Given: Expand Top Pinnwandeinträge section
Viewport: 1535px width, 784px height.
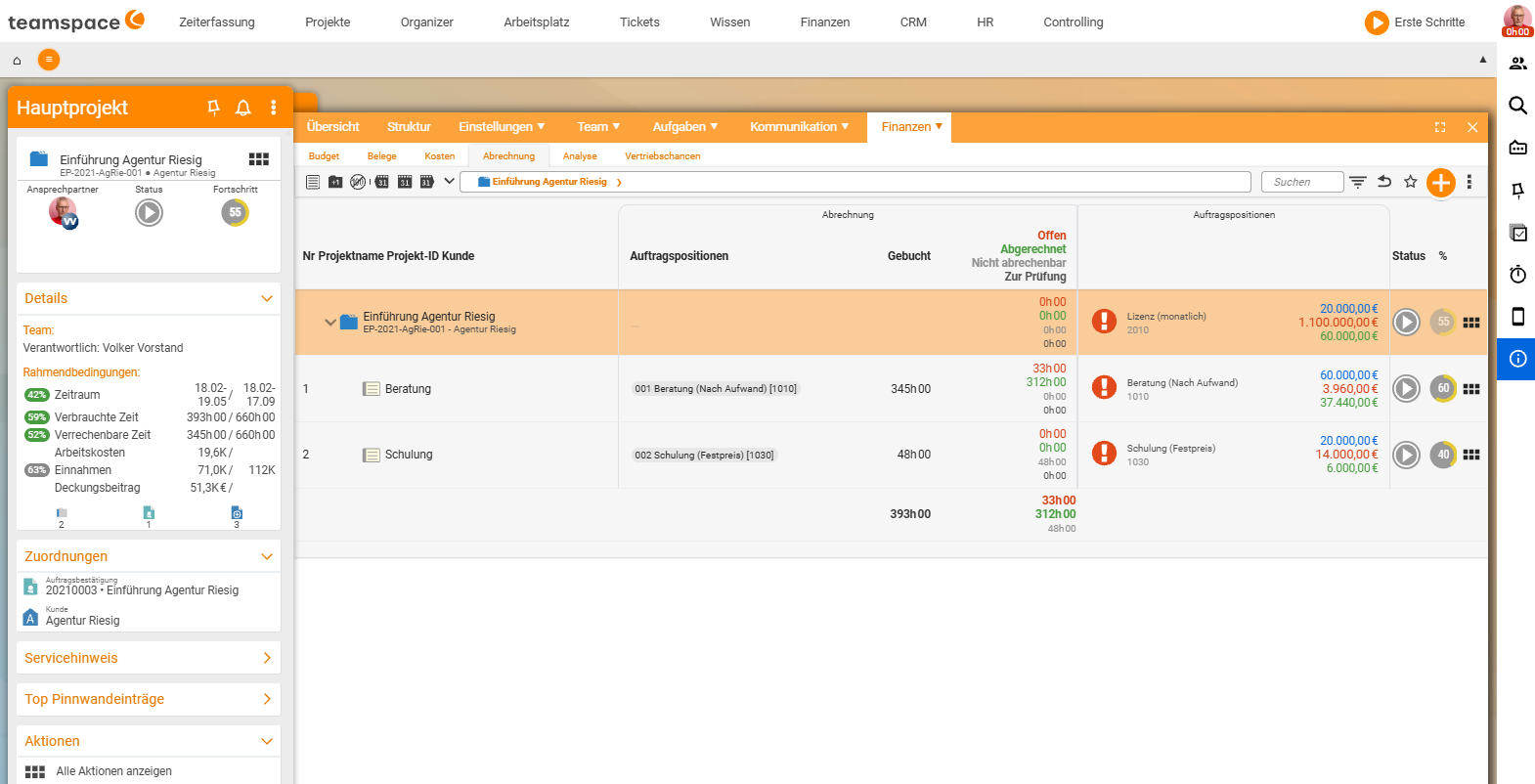Looking at the screenshot, I should 267,699.
